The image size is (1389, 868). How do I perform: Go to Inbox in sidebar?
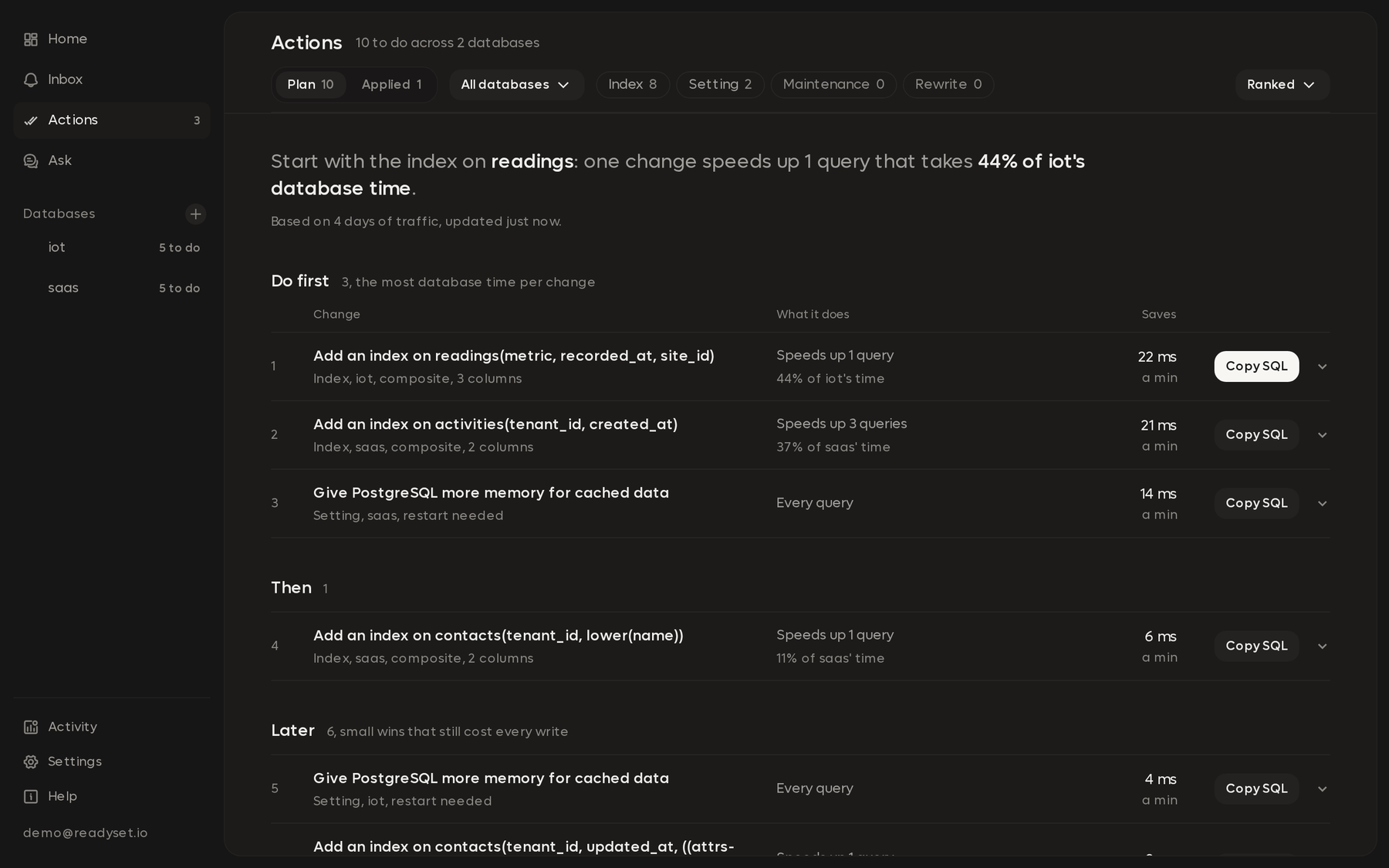pos(112,79)
